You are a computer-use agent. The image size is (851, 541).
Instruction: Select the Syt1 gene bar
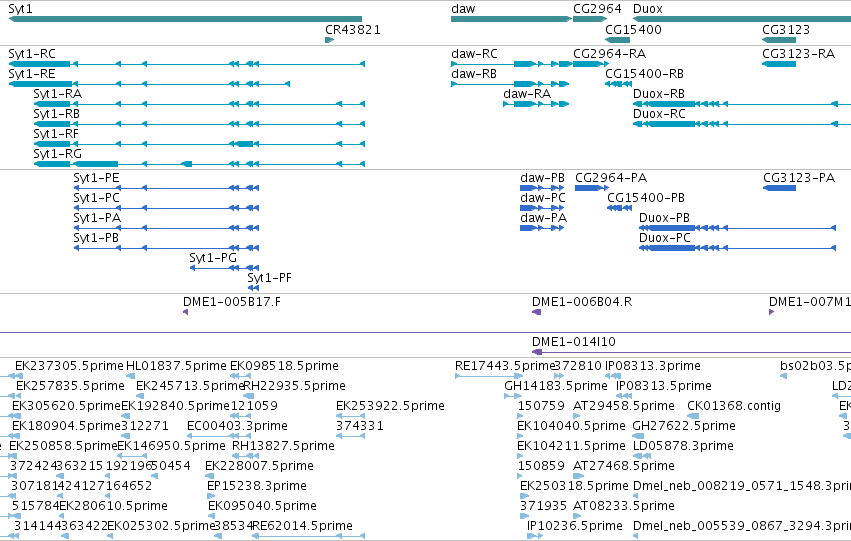pyautogui.click(x=185, y=19)
